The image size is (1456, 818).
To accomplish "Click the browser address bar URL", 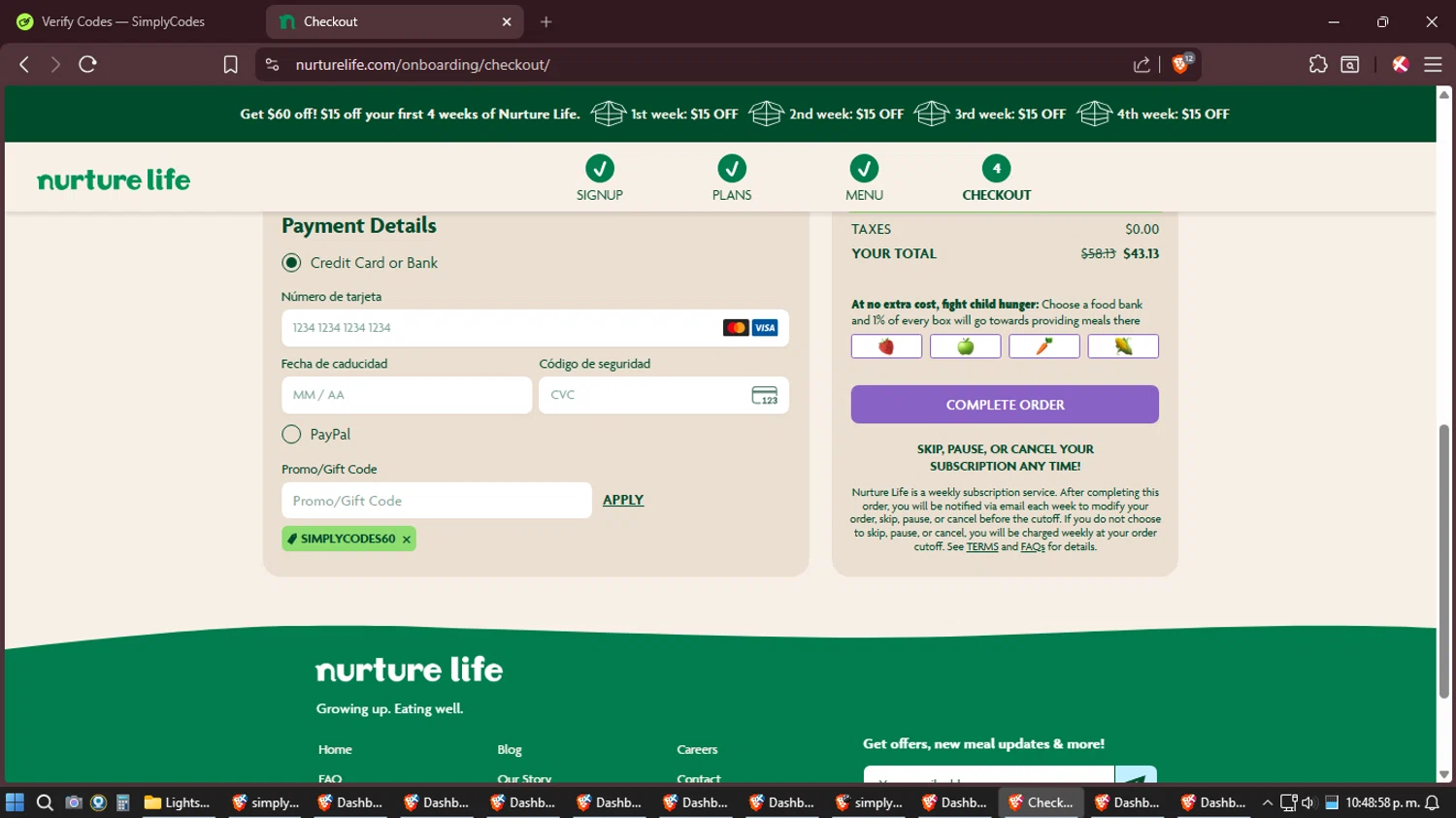I will [422, 65].
